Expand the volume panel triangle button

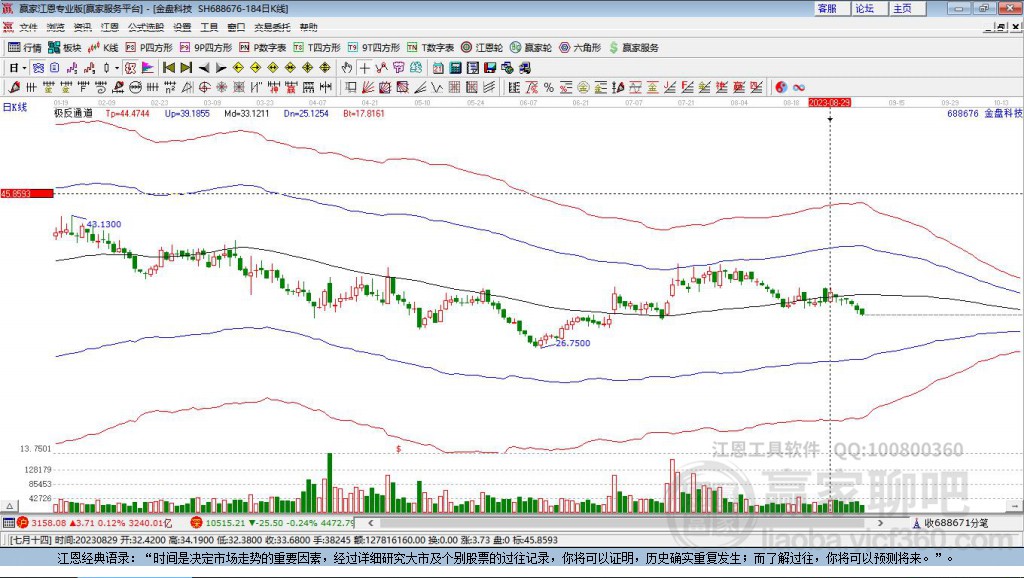tap(9, 506)
